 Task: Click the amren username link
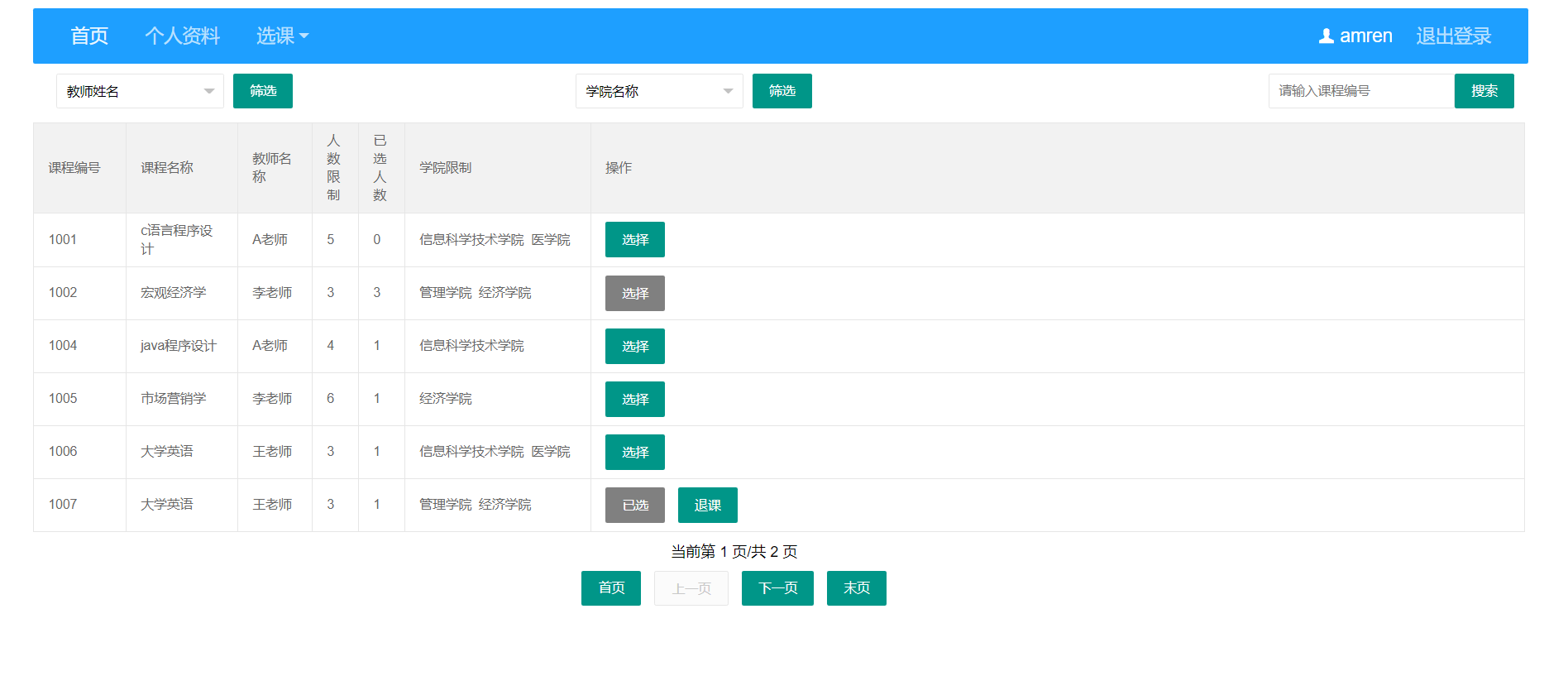[x=1365, y=36]
